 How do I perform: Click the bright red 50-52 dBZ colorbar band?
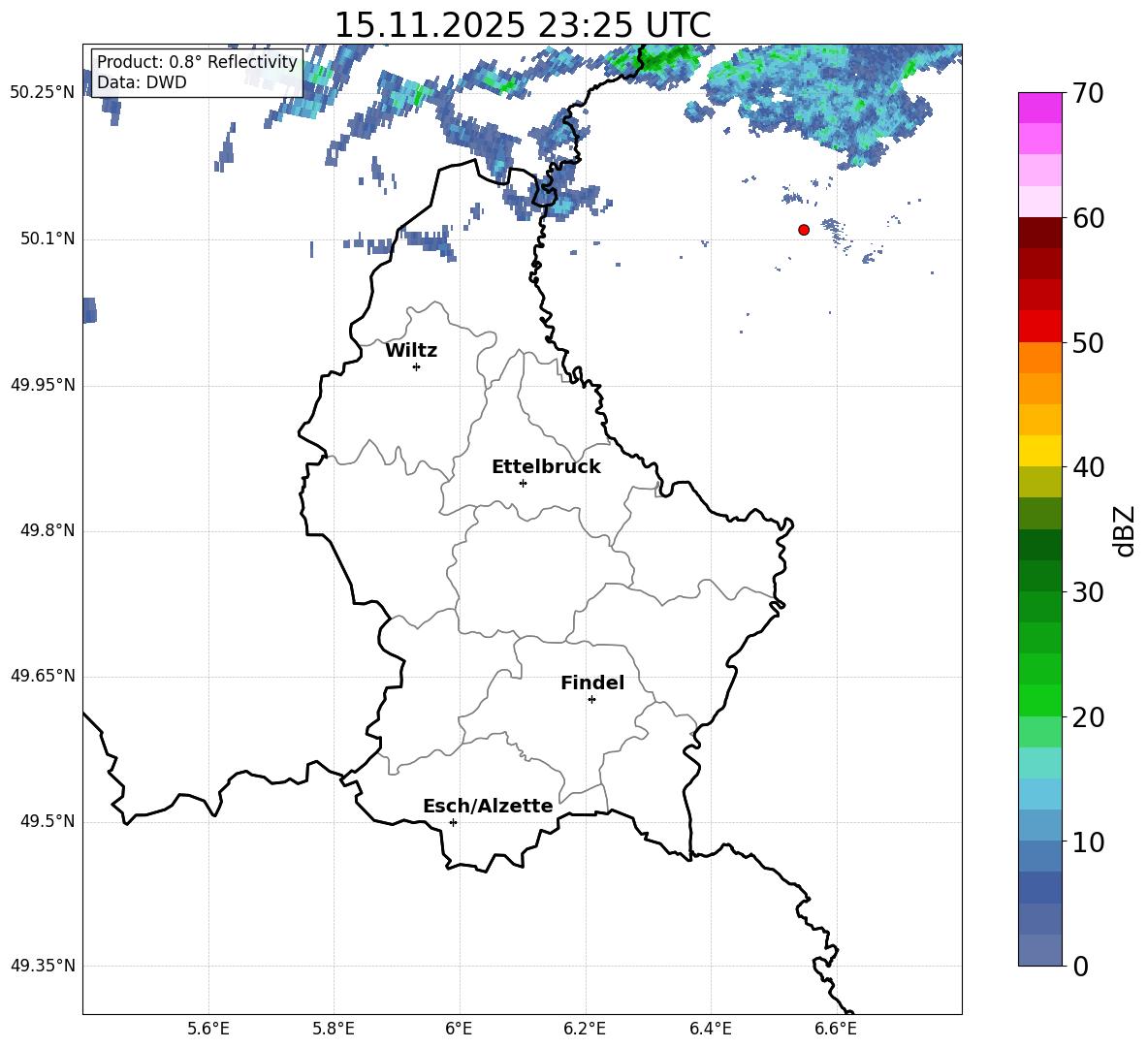[1039, 327]
